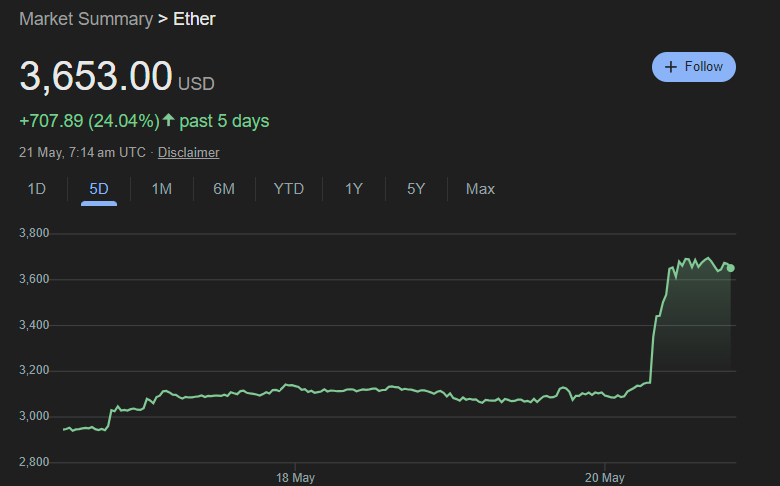Image resolution: width=780 pixels, height=486 pixels.
Task: Click the current price dot on chart
Action: coord(731,268)
